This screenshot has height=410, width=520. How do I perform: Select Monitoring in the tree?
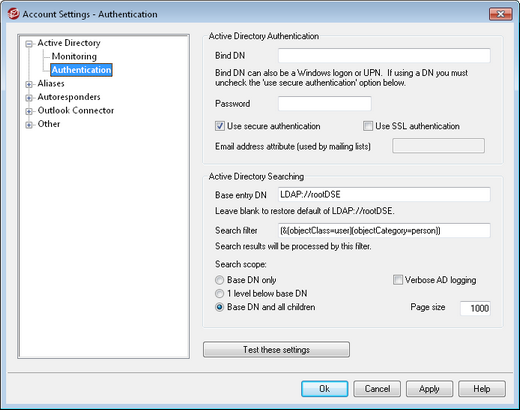(x=74, y=56)
